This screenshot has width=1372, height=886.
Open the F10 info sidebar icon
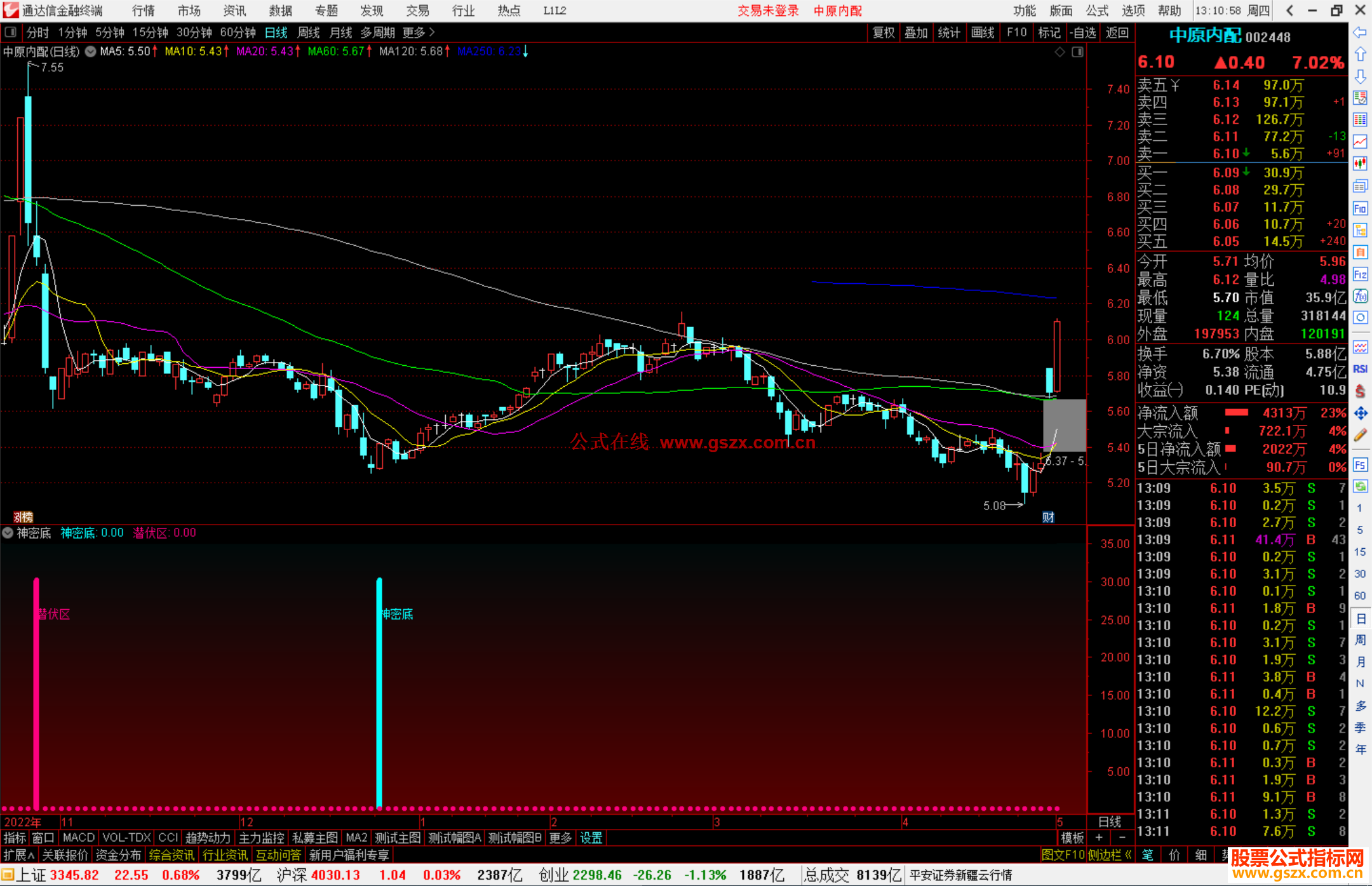tap(1360, 208)
